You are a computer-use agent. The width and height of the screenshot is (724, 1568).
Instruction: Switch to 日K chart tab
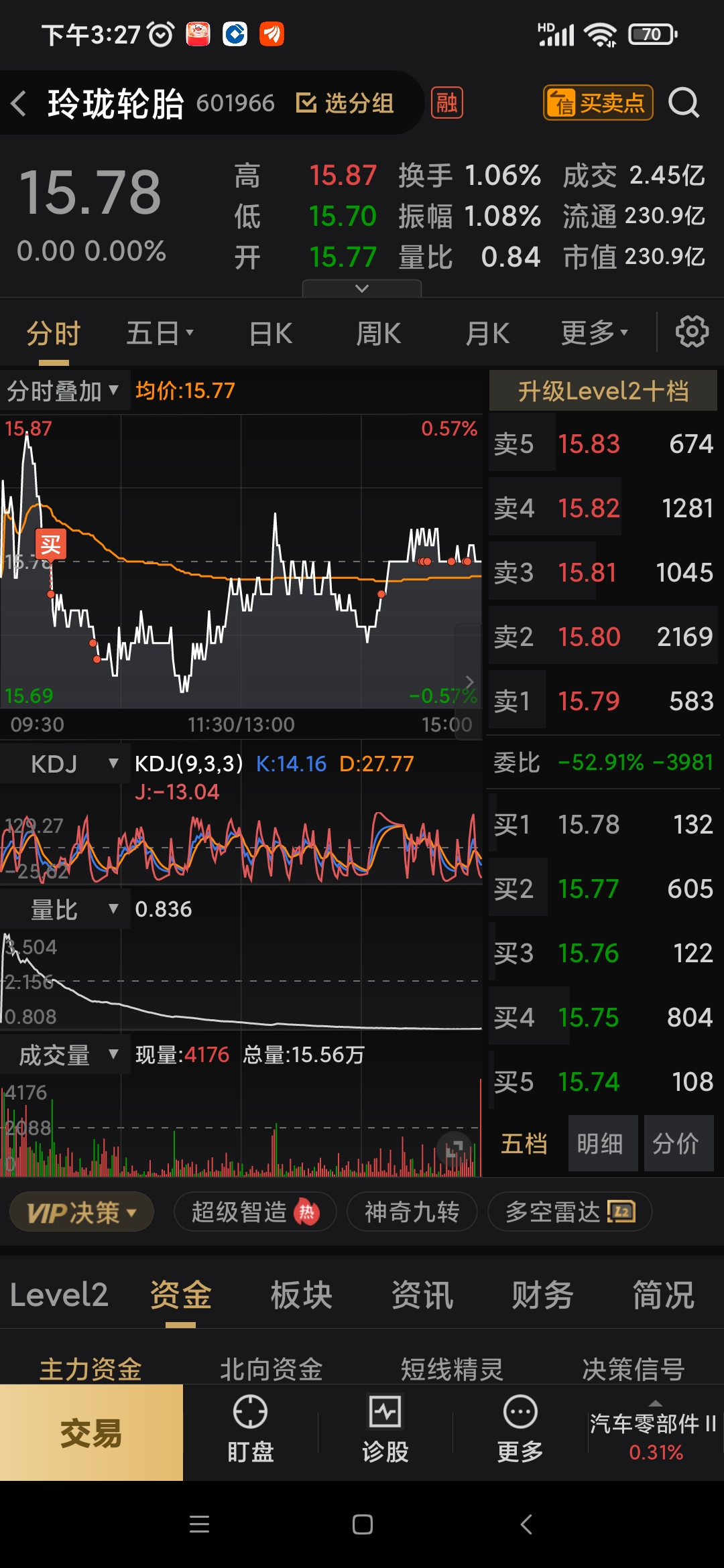271,333
